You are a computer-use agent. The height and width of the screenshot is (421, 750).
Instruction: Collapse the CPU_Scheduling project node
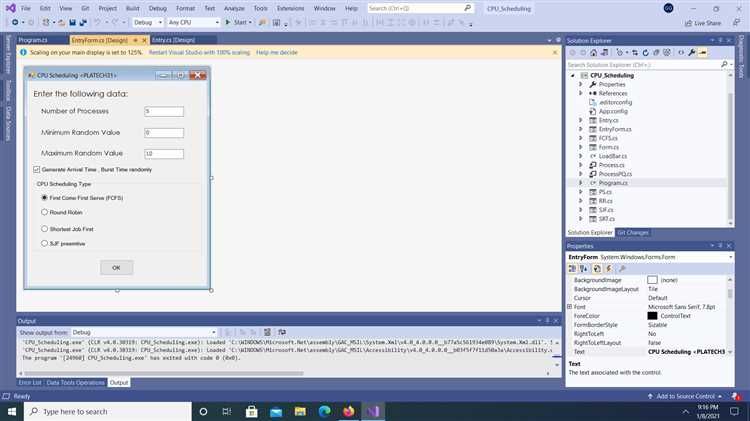coord(573,76)
